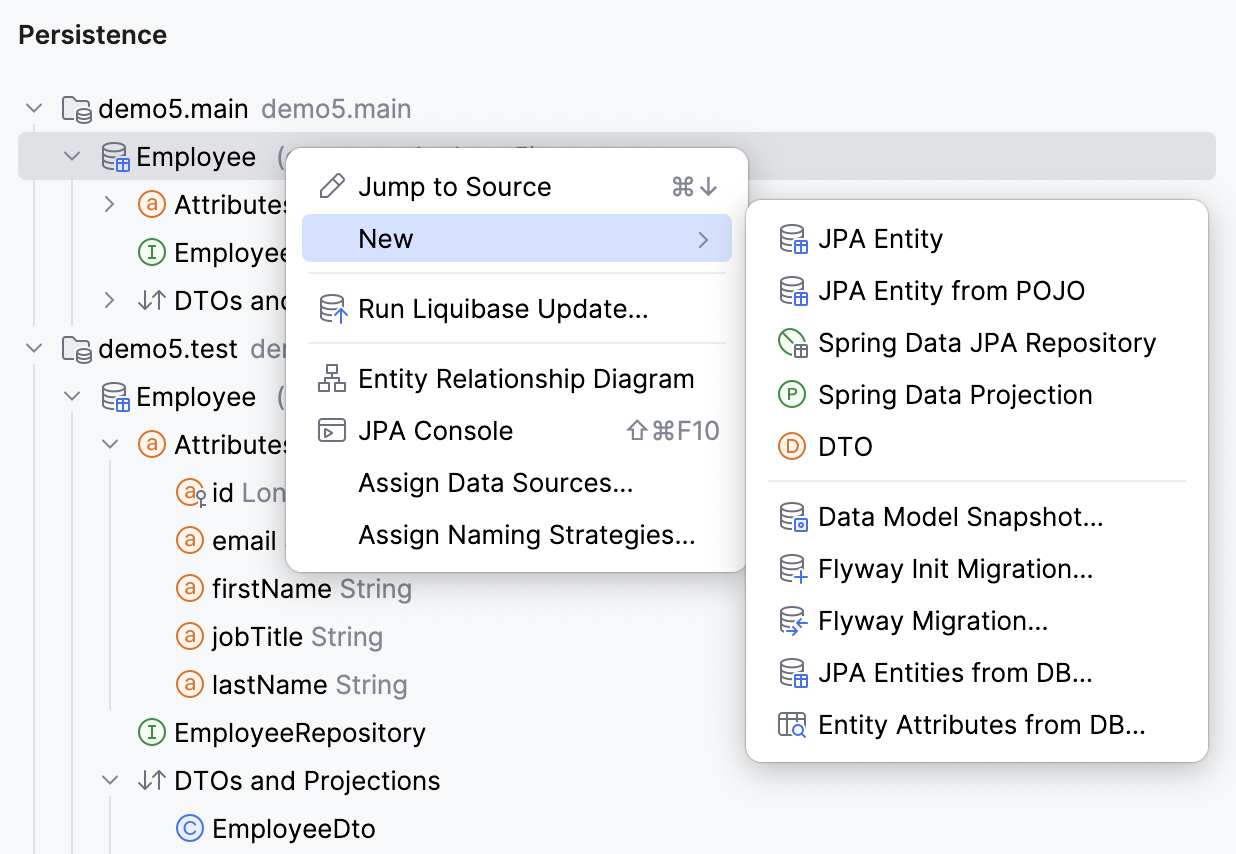Select the EmployeeDto class node
The height and width of the screenshot is (854, 1236).
click(x=293, y=828)
